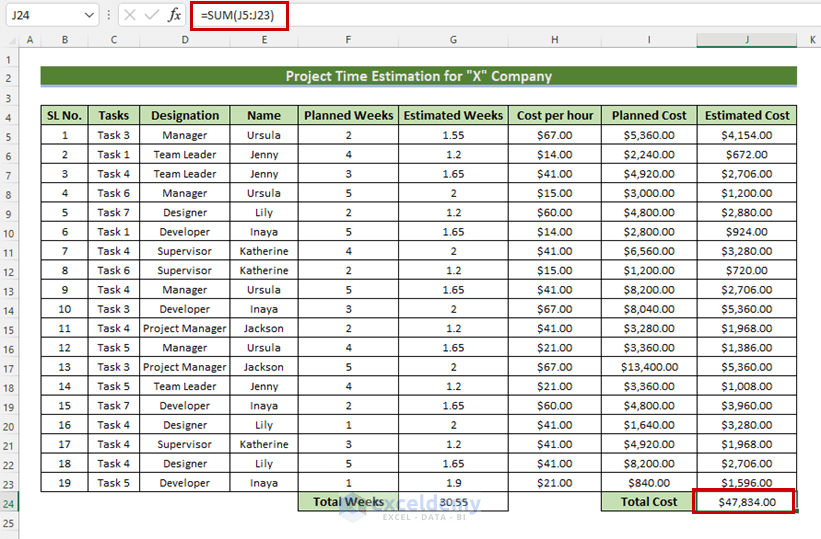Click the $2,880.00 estimated cost cell

pyautogui.click(x=747, y=212)
